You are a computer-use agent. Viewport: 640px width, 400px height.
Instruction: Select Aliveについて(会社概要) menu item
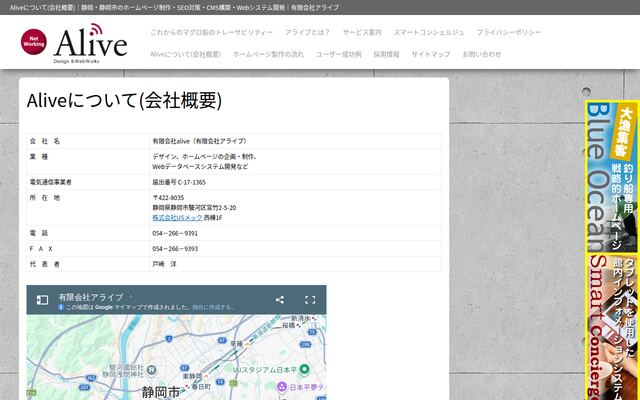point(185,54)
